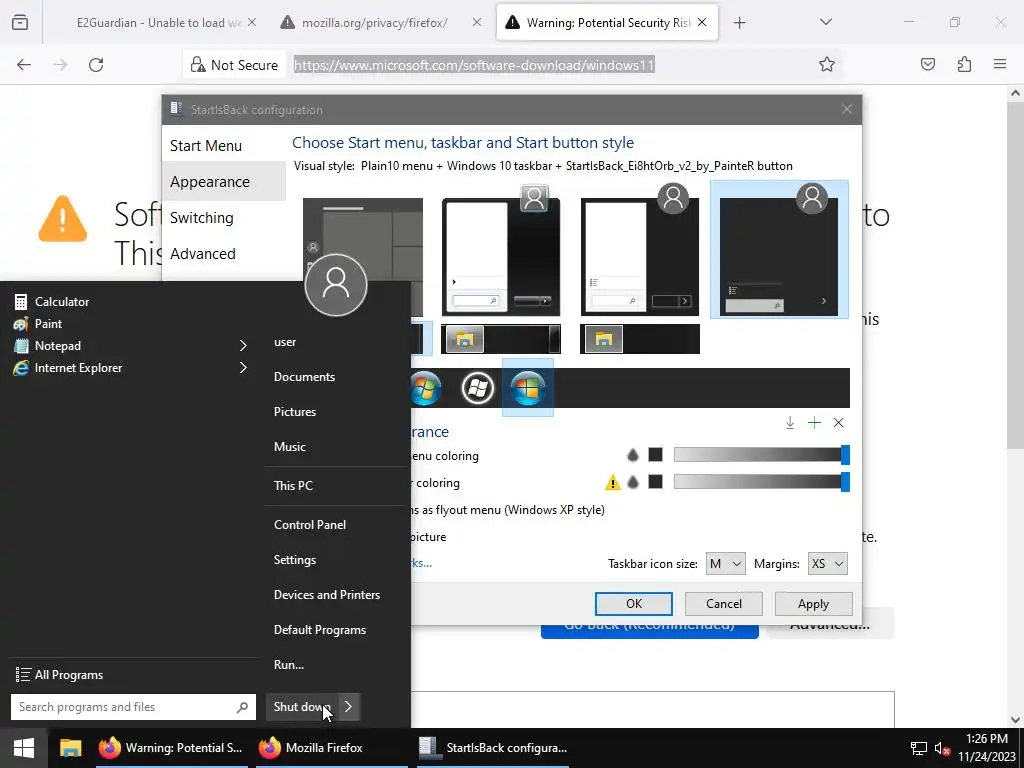Click the plus icon to add an orb
The height and width of the screenshot is (768, 1024).
click(814, 423)
